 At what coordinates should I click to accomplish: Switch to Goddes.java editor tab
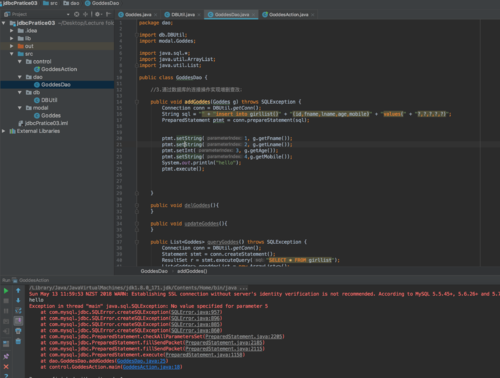point(138,14)
